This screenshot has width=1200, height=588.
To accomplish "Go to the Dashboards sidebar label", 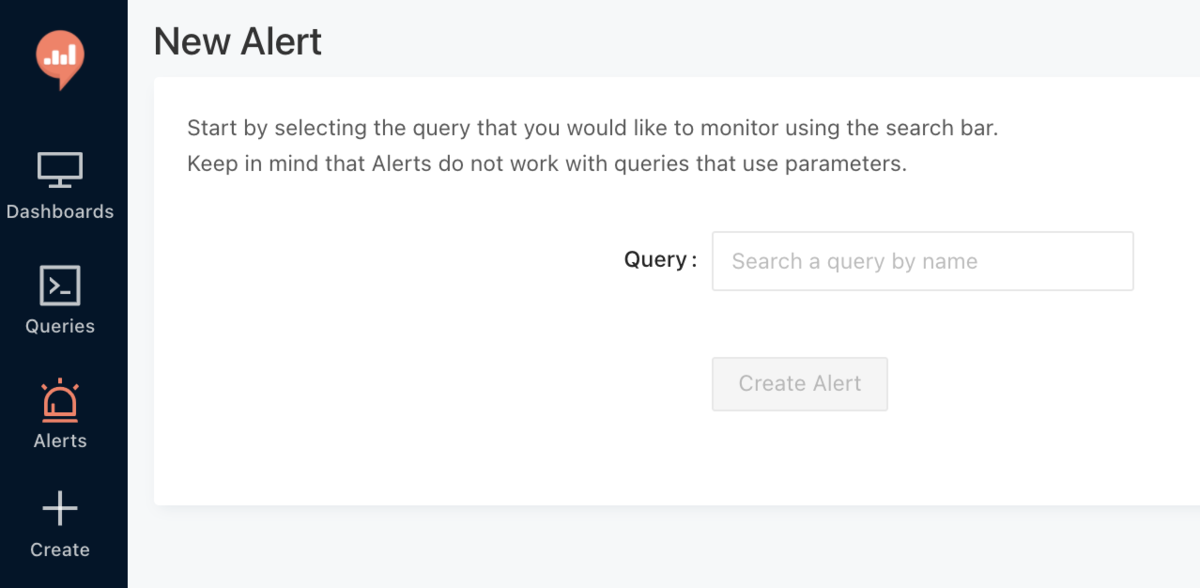I will tap(60, 212).
